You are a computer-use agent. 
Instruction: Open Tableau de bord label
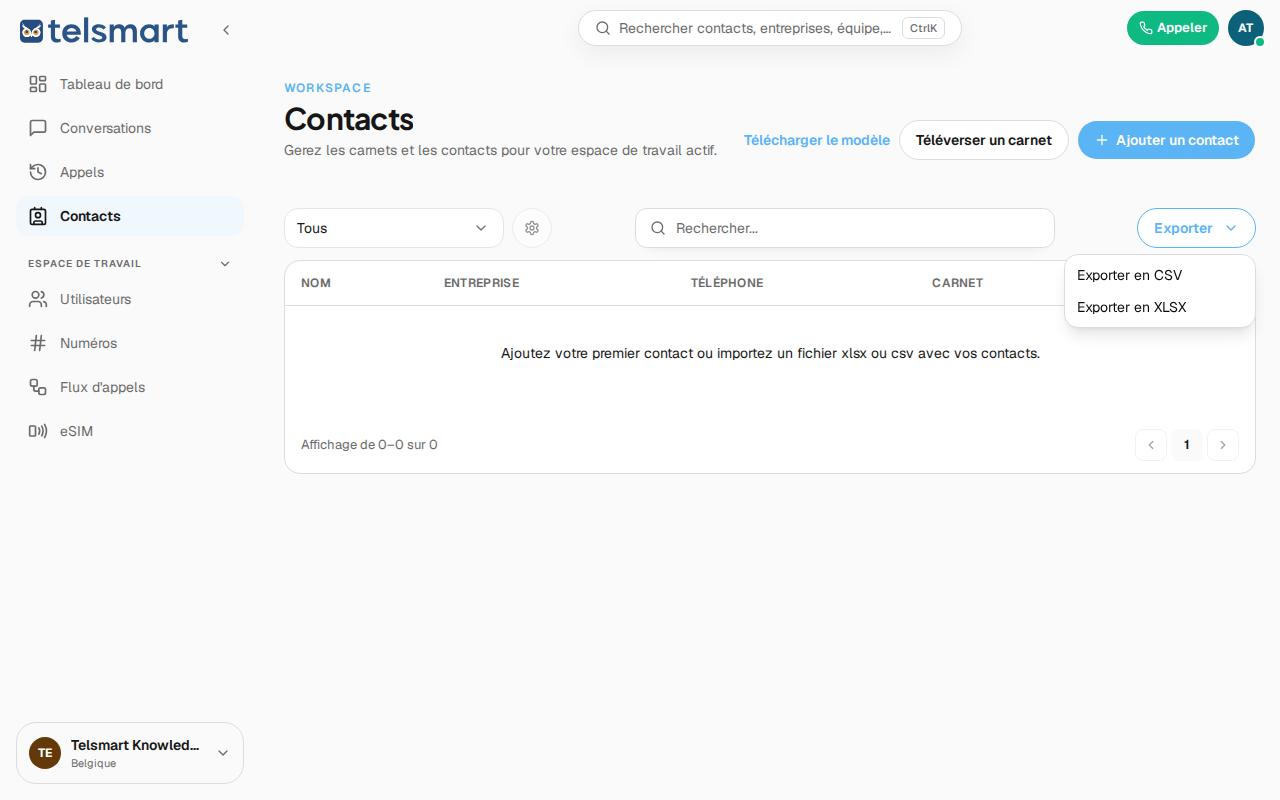(111, 84)
